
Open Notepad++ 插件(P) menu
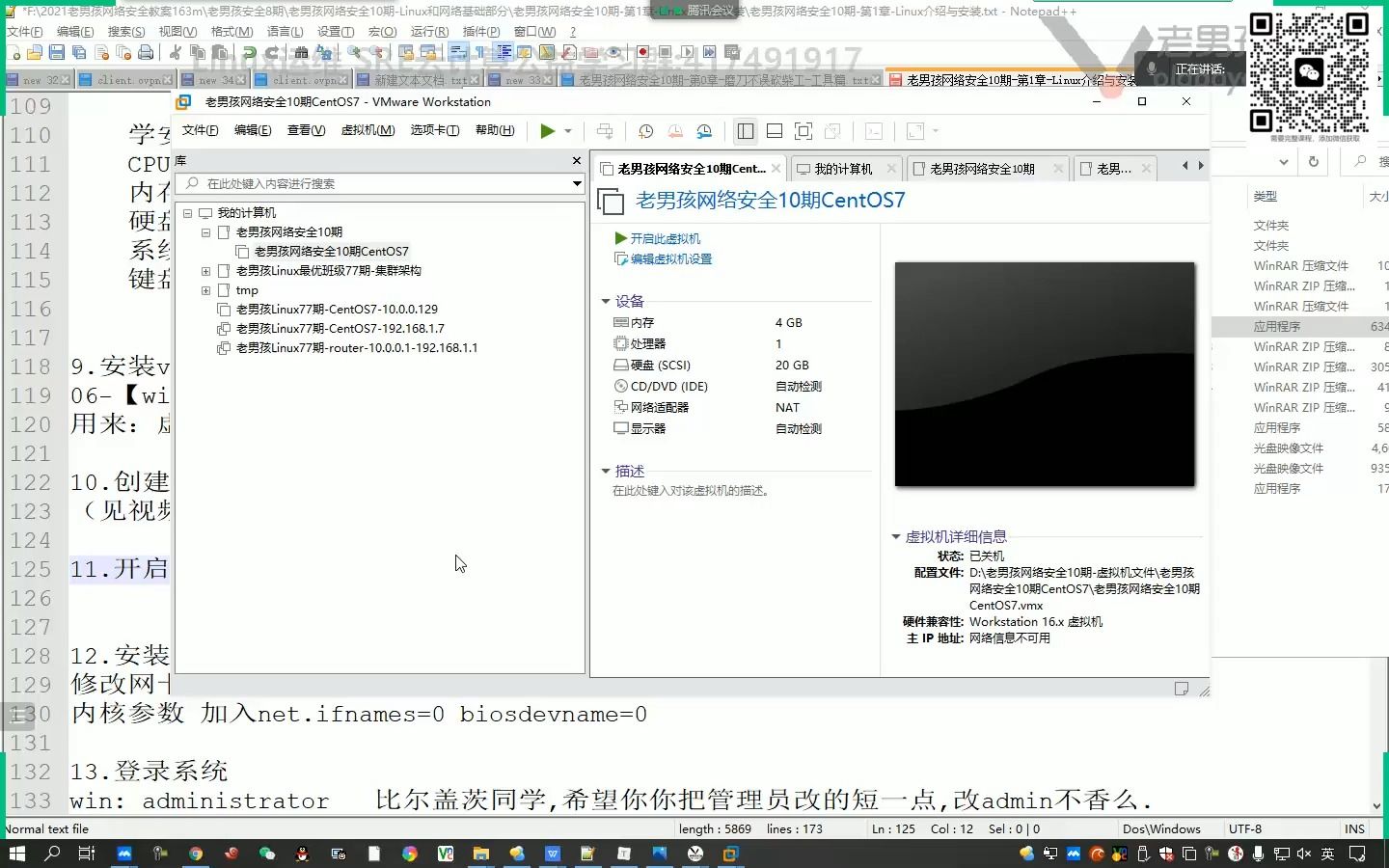point(481,32)
